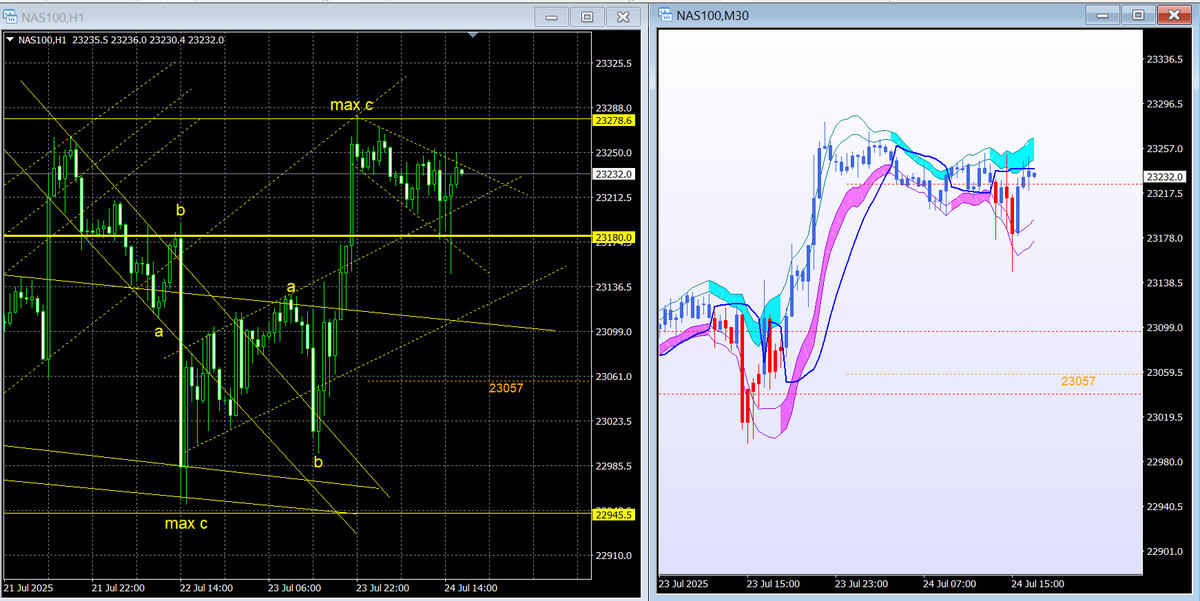This screenshot has width=1200, height=601.
Task: Click the chart icon in NAS100,M30 title bar
Action: pyautogui.click(x=666, y=15)
